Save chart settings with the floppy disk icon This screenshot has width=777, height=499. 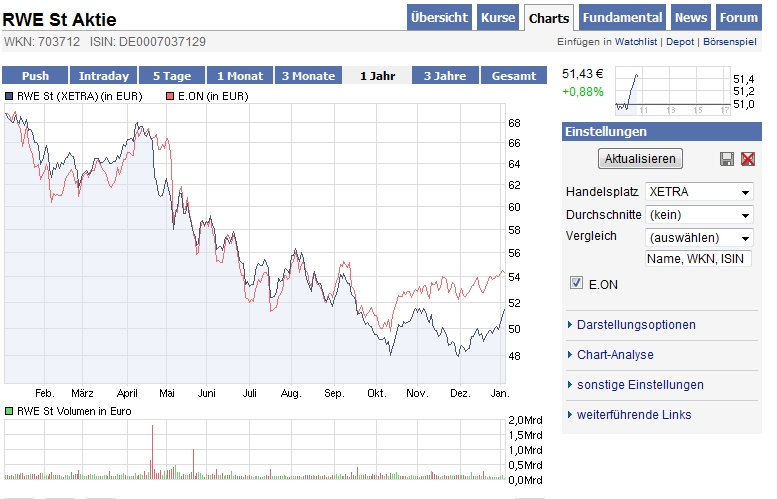tap(727, 159)
